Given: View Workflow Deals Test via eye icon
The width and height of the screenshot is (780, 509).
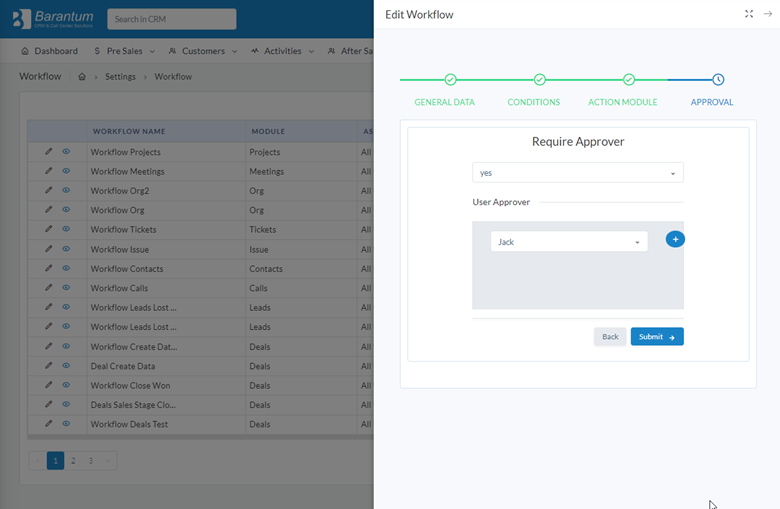Looking at the screenshot, I should coord(66,424).
